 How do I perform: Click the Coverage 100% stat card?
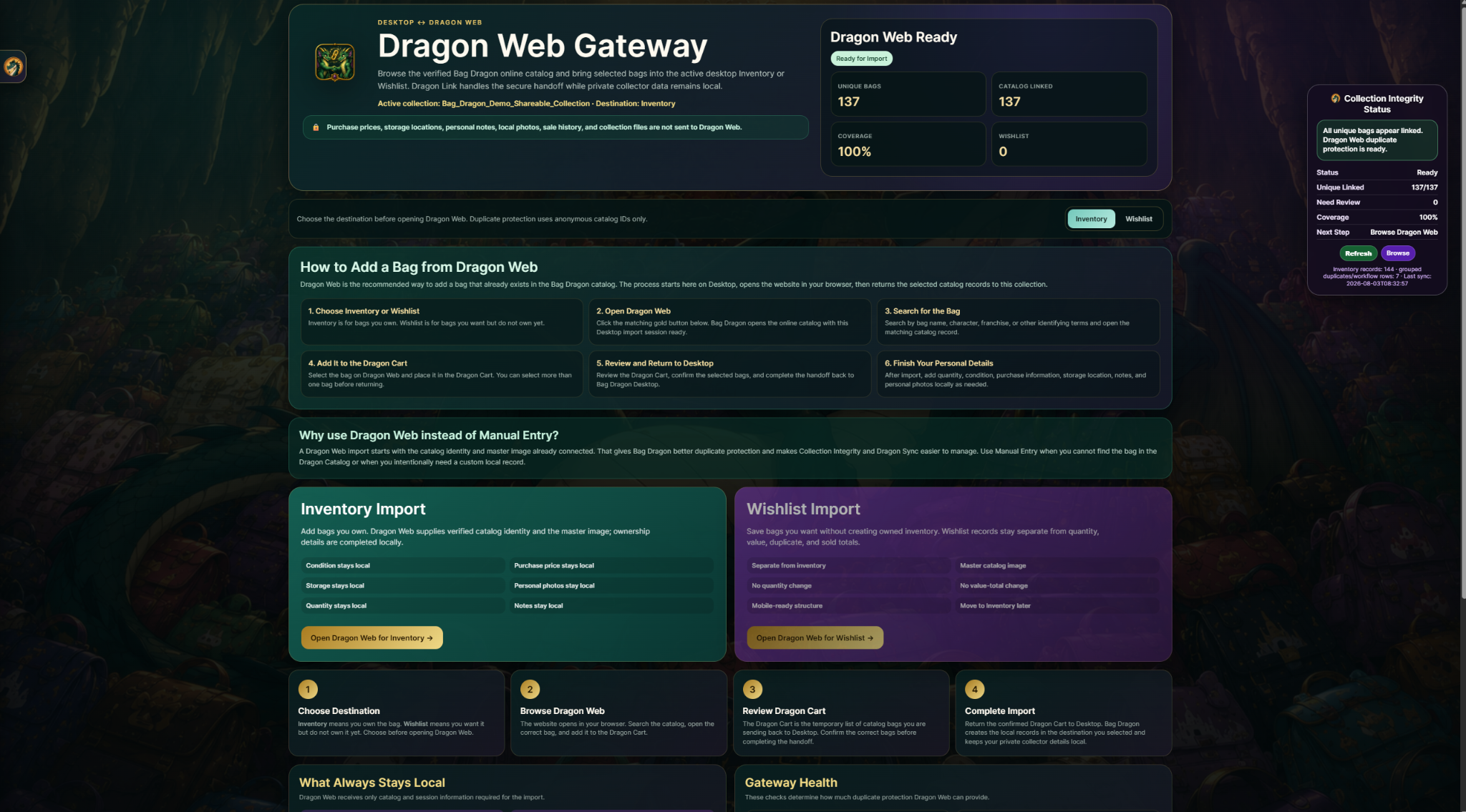point(908,144)
